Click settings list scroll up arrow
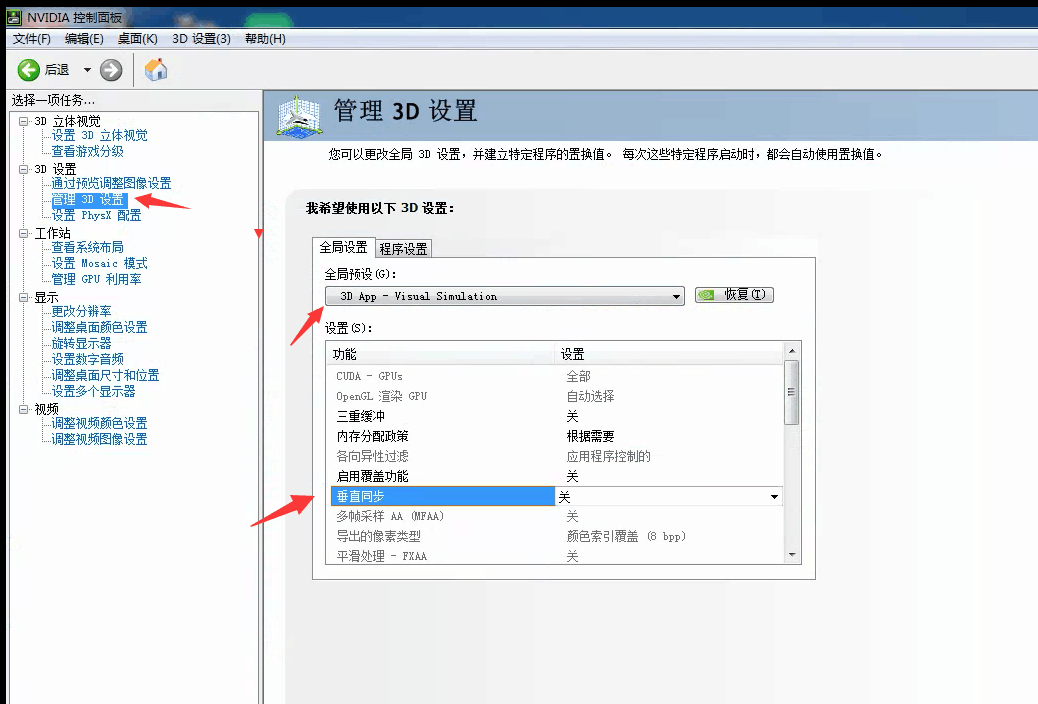The height and width of the screenshot is (704, 1038). [792, 350]
